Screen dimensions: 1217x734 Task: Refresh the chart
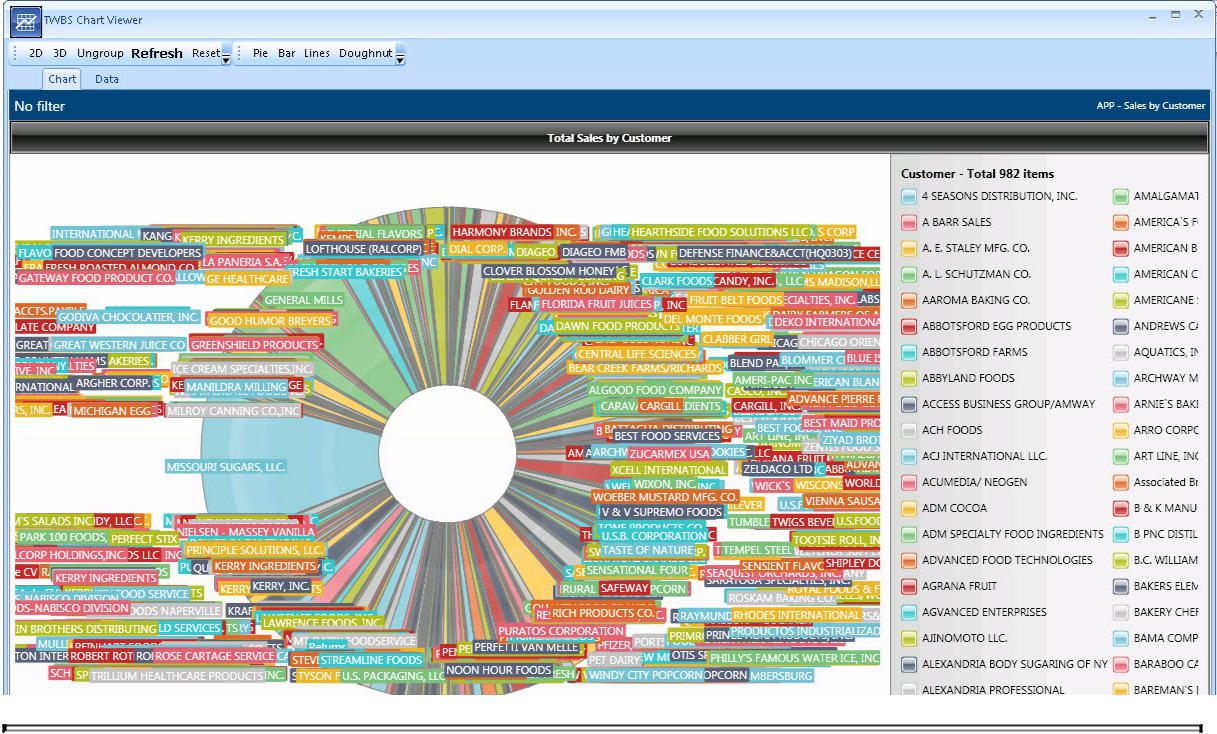(x=157, y=53)
